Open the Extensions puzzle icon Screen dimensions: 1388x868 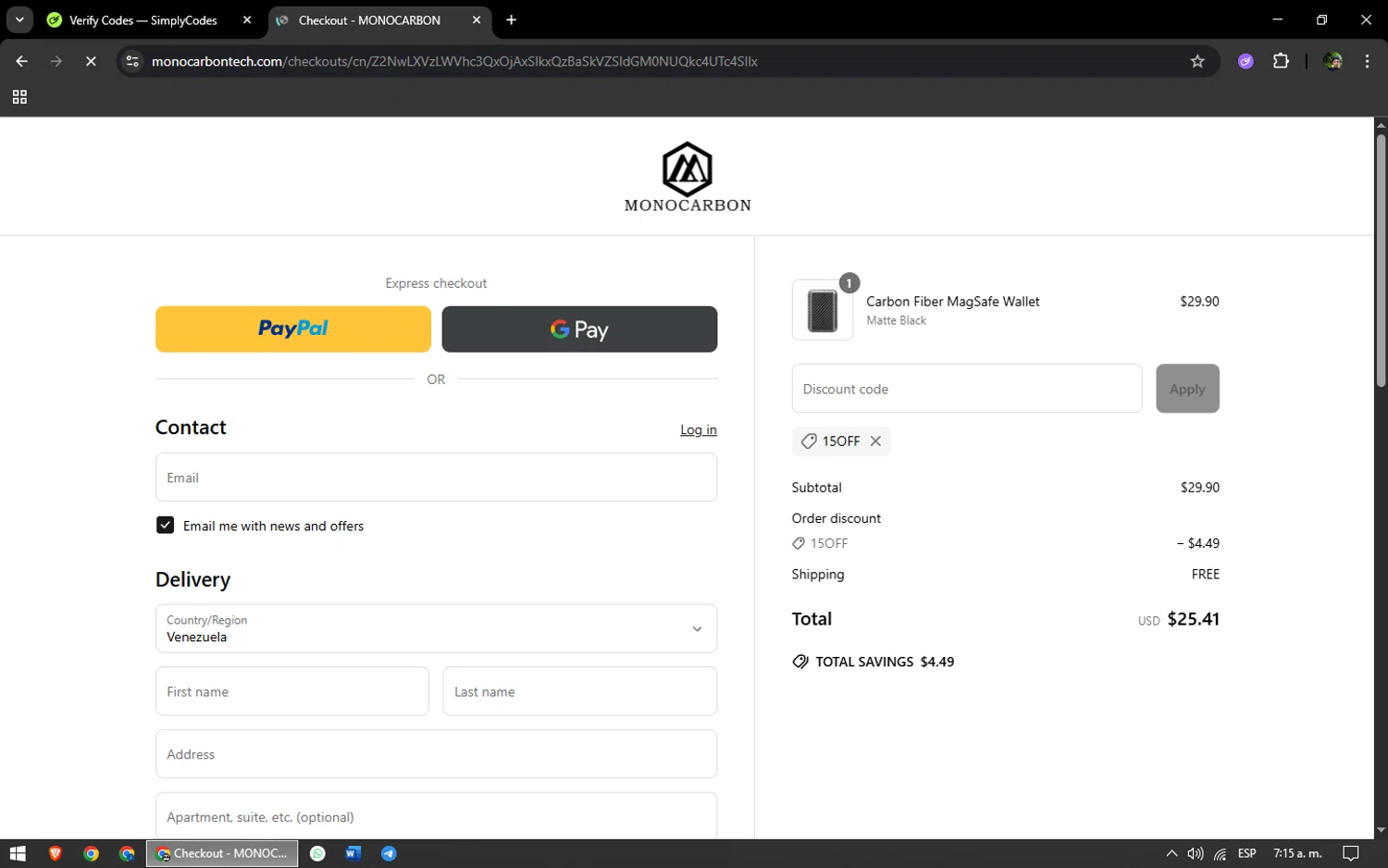click(x=1281, y=61)
